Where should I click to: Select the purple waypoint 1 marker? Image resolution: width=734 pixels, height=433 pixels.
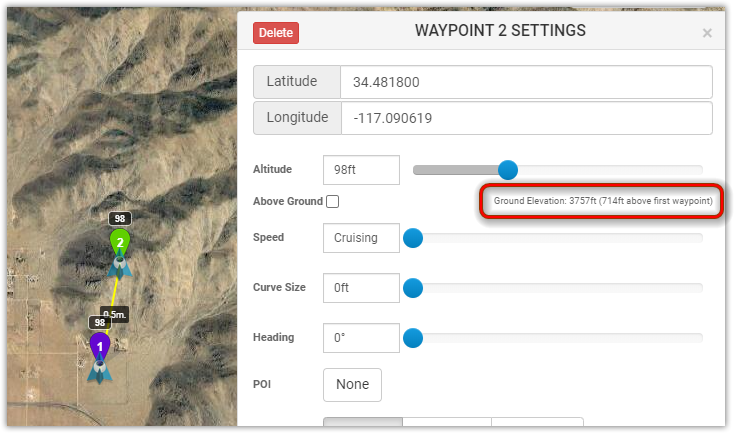click(x=100, y=346)
